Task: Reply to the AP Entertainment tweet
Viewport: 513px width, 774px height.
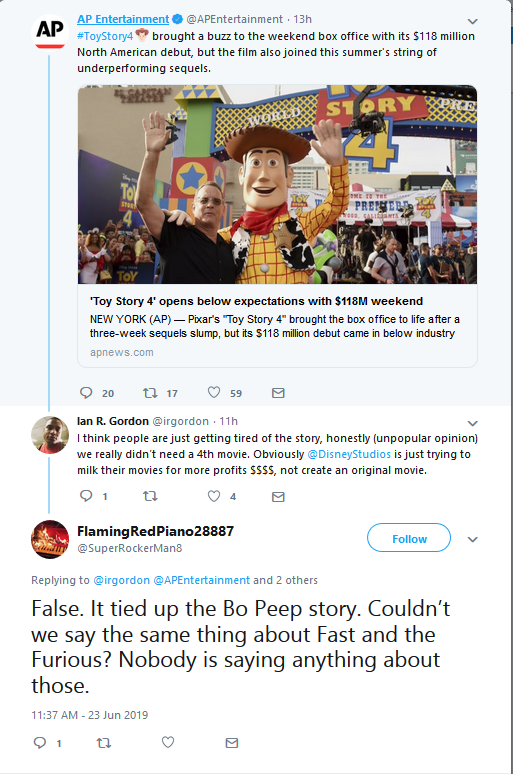Action: 86,393
